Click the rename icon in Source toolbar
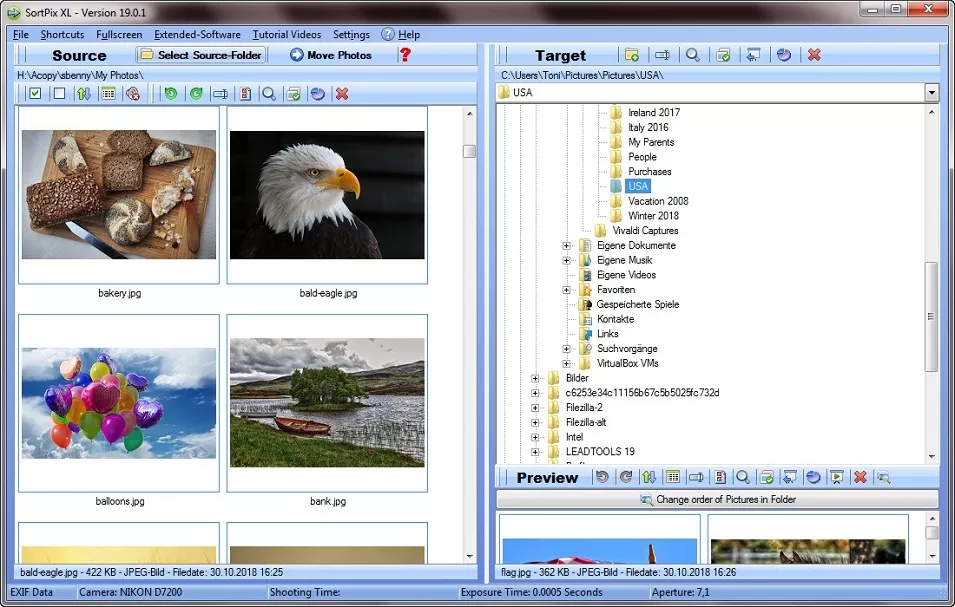The image size is (955, 607). pyautogui.click(x=220, y=93)
